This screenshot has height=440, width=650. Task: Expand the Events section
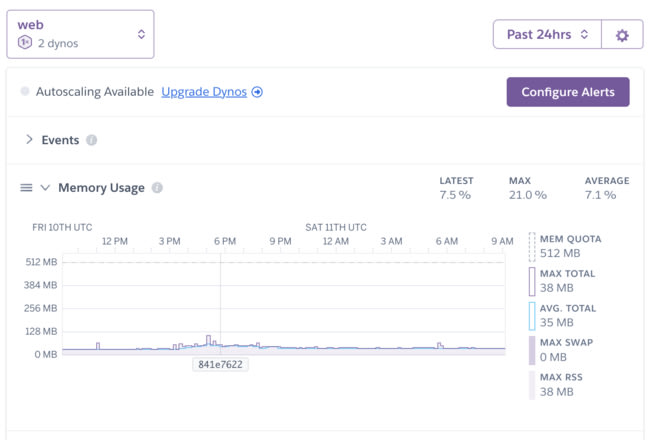click(x=29, y=140)
